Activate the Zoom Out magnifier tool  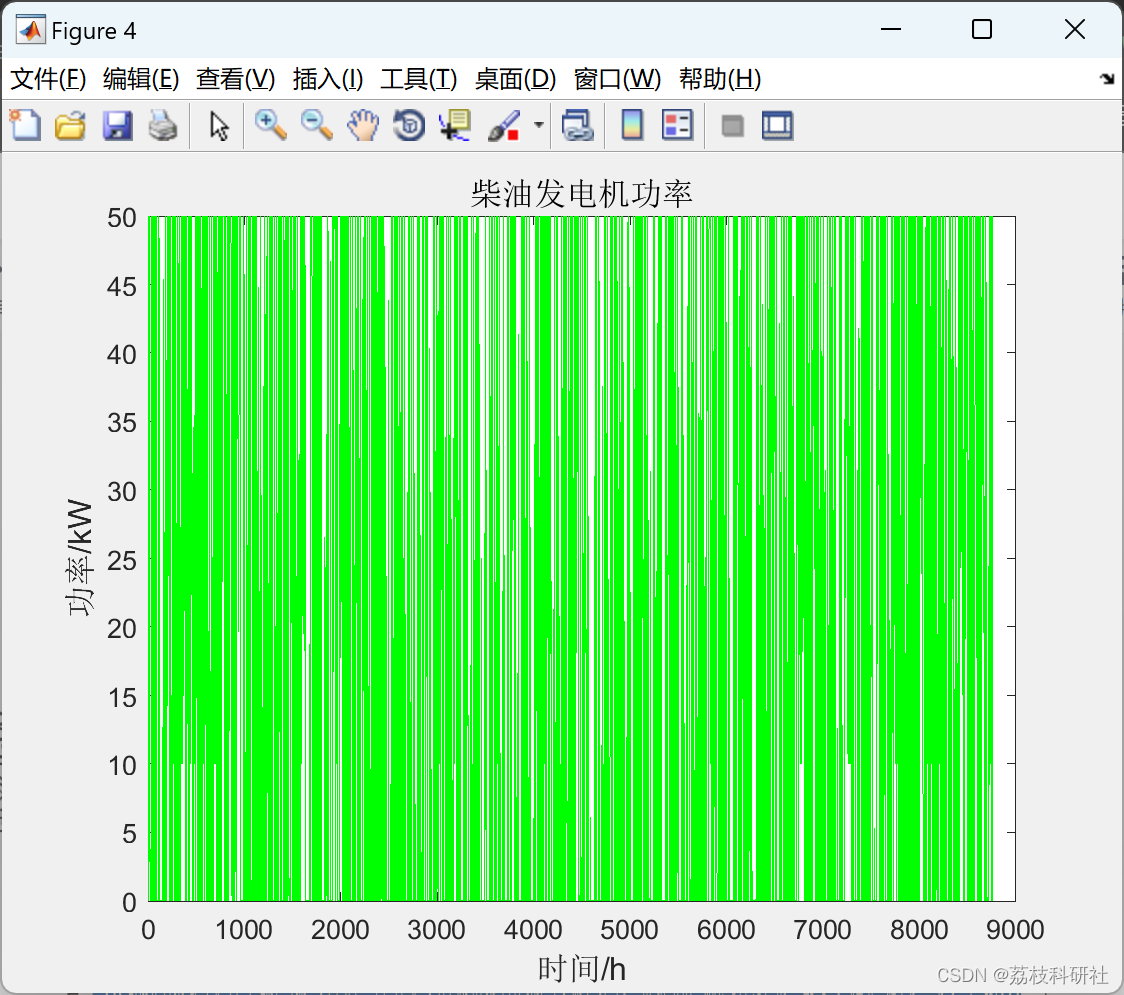[317, 125]
